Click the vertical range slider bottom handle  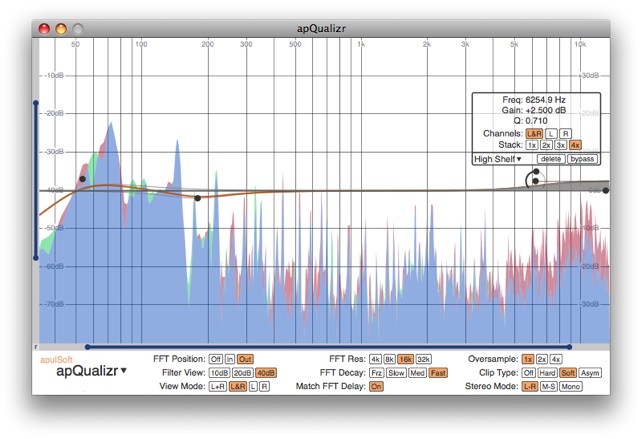click(x=36, y=258)
